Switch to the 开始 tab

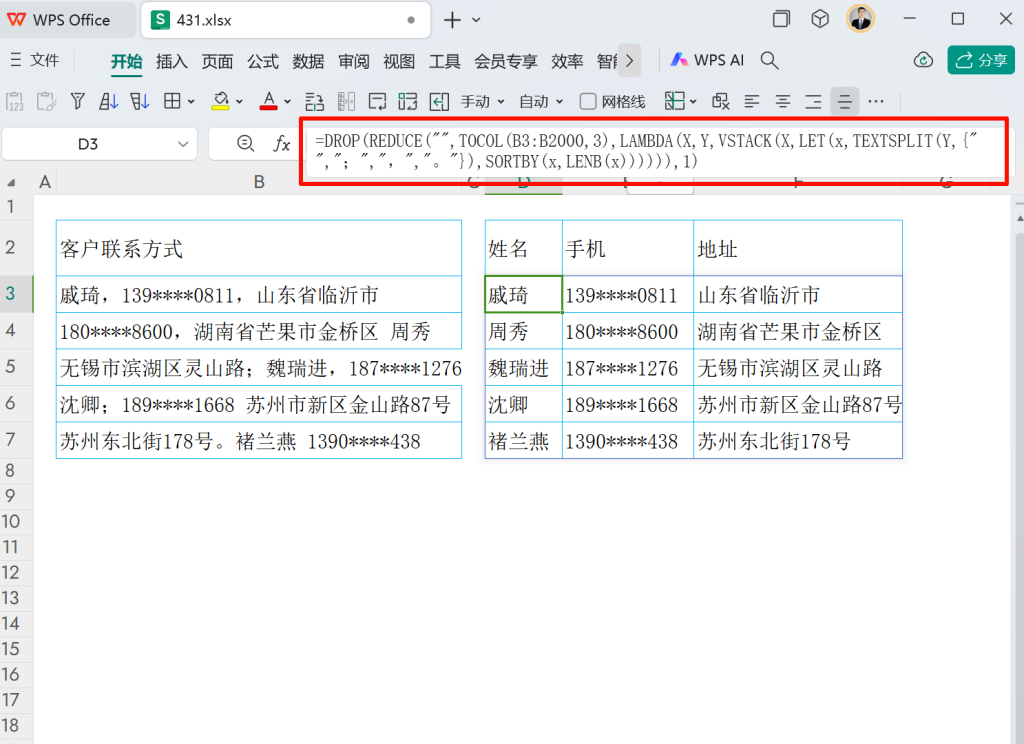click(x=126, y=61)
